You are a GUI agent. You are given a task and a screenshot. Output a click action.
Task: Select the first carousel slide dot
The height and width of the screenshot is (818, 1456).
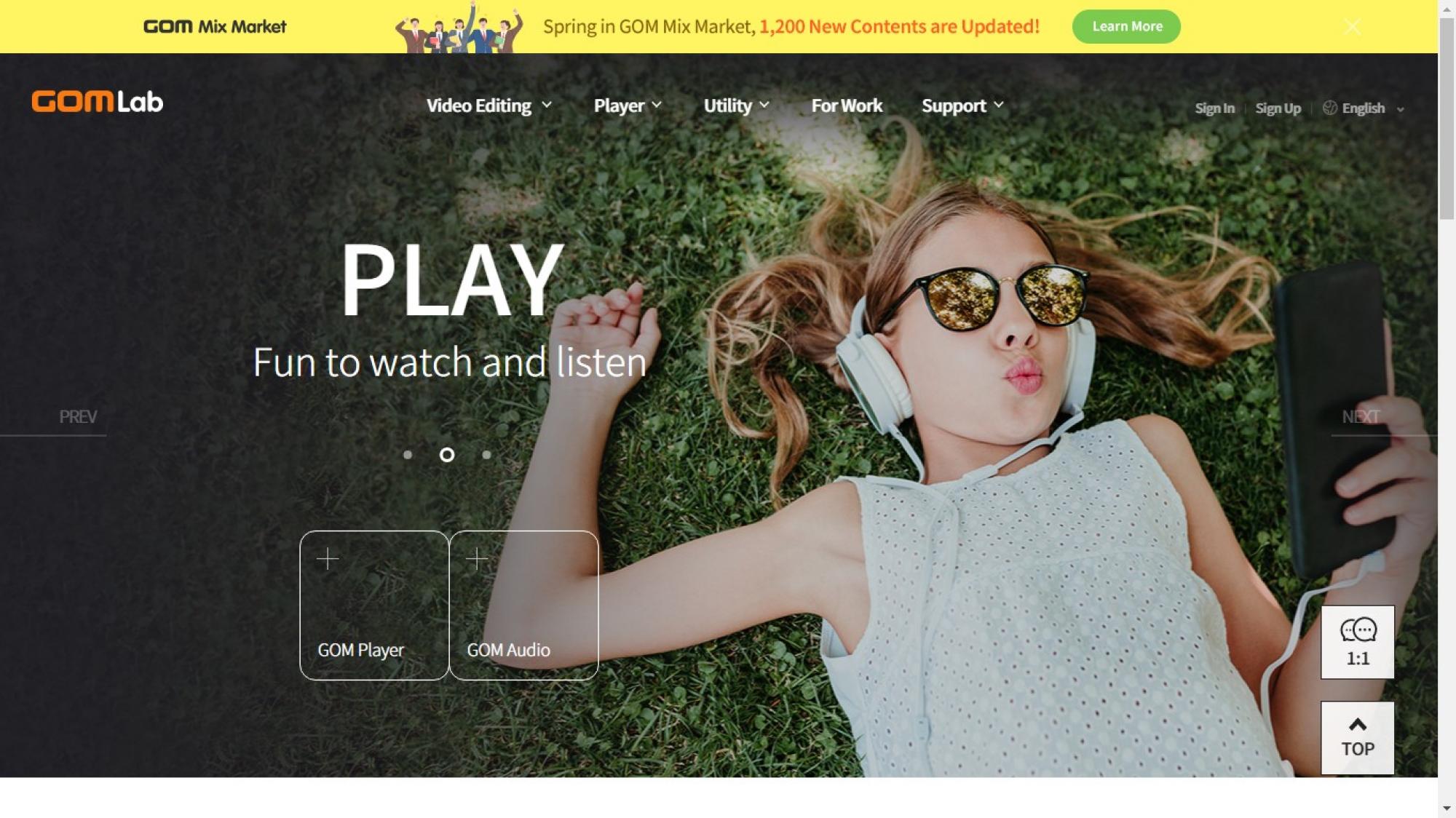408,455
